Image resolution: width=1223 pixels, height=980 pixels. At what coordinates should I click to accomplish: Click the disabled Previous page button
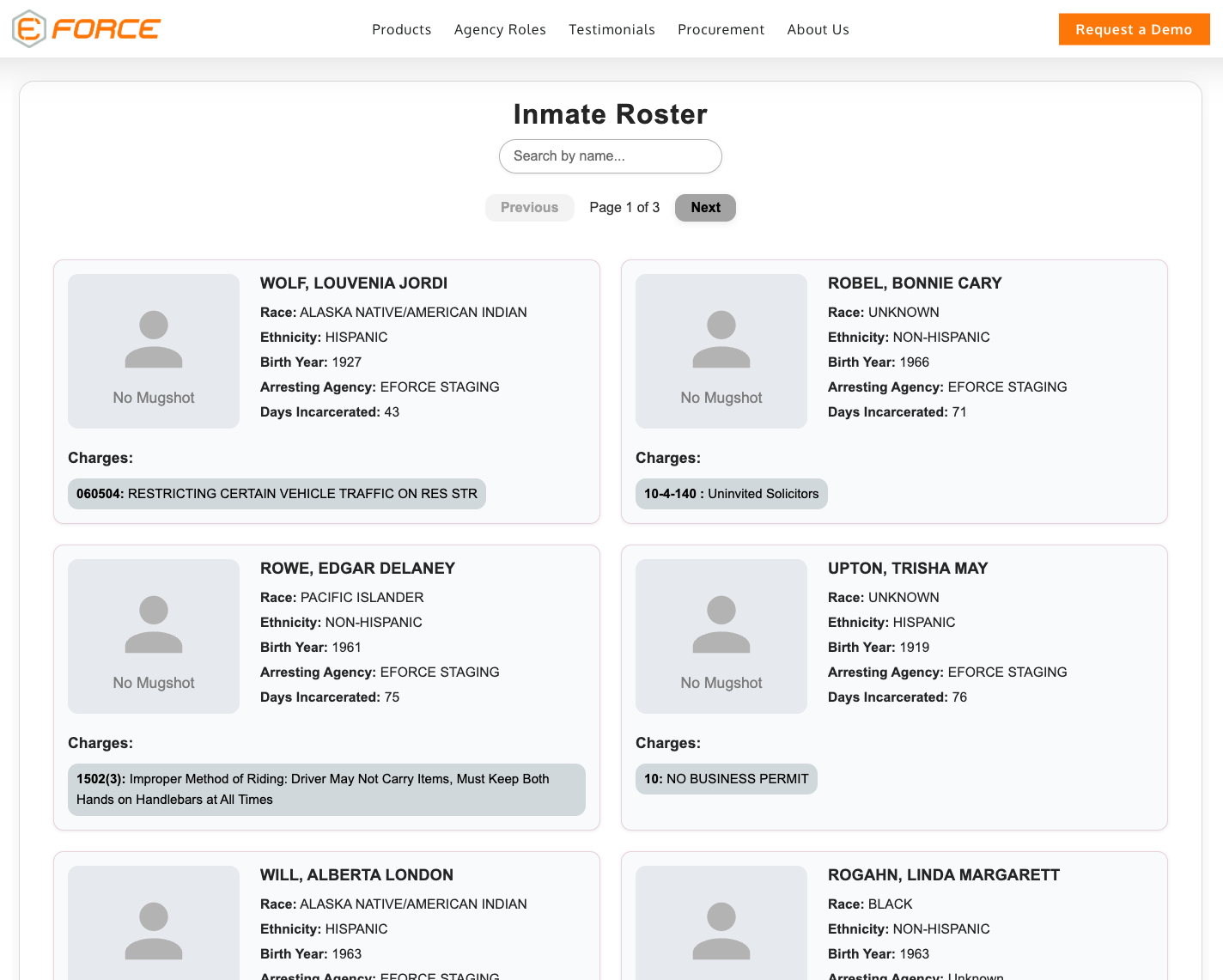coord(529,207)
